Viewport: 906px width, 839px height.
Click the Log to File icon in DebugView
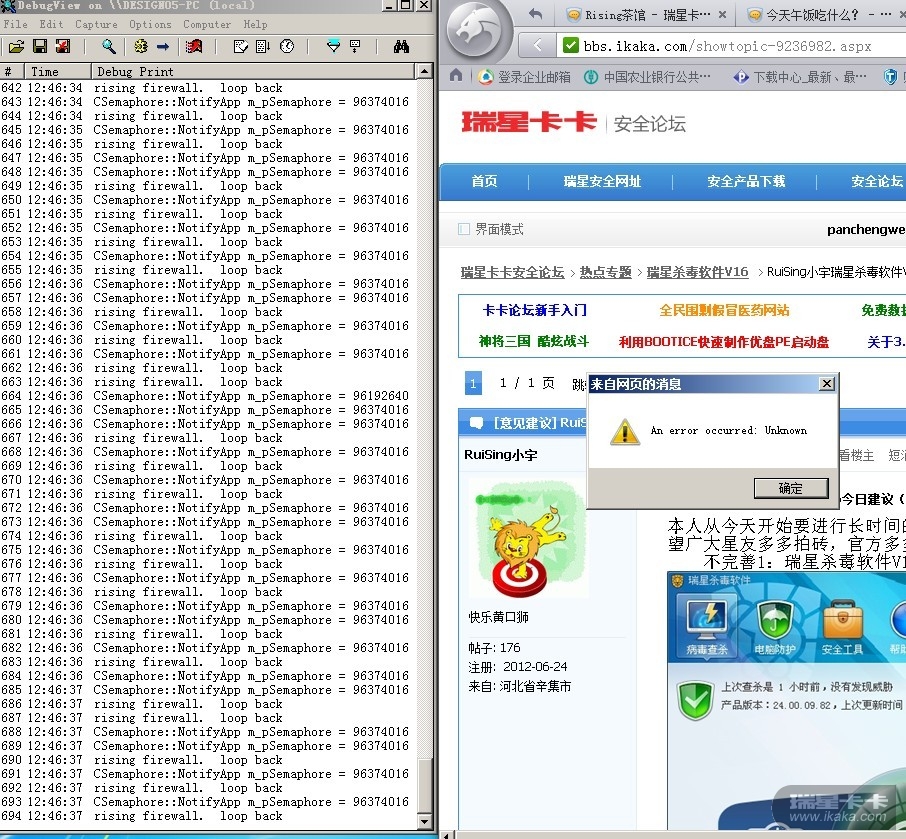(62, 46)
